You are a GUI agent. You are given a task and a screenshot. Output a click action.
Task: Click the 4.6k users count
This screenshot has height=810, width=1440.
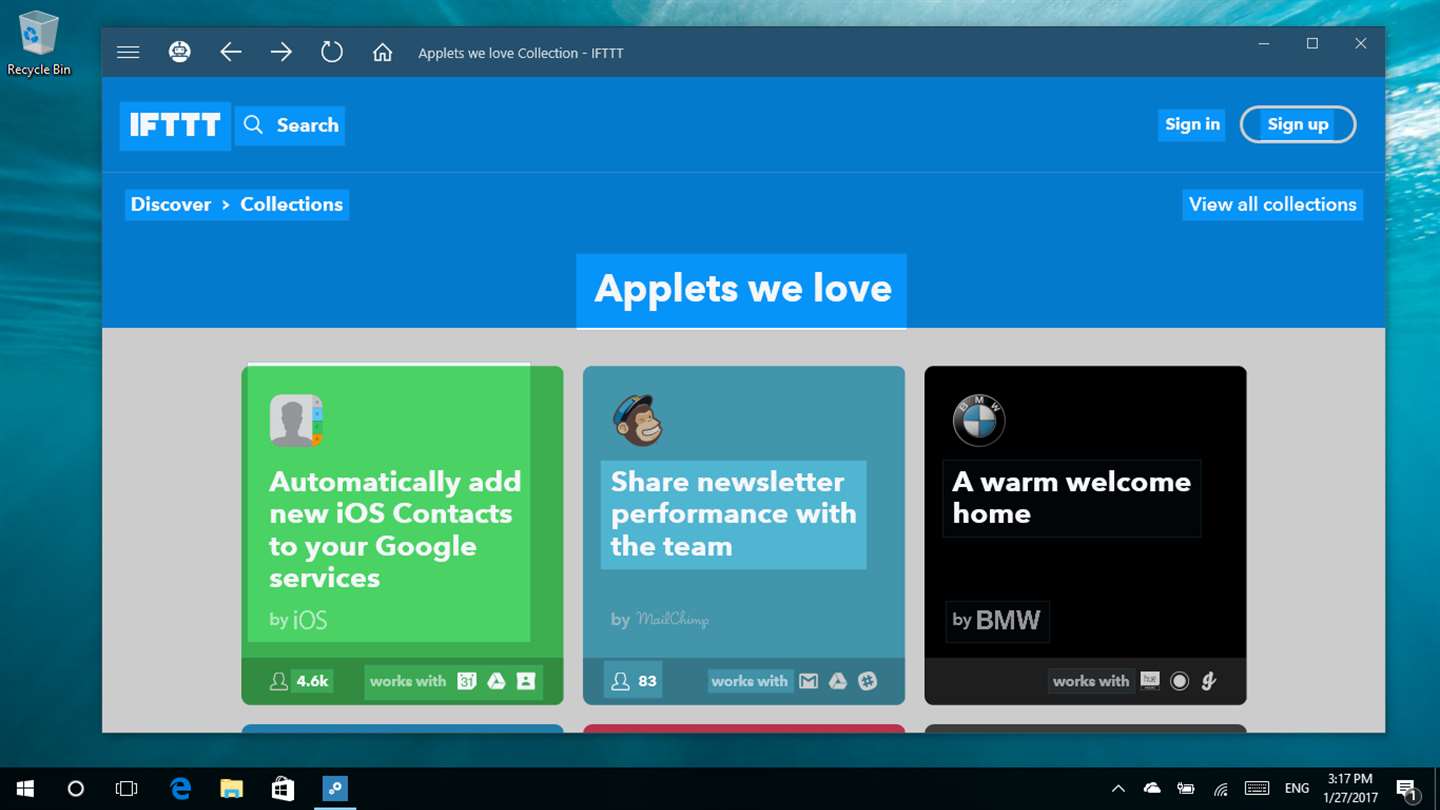pos(312,681)
